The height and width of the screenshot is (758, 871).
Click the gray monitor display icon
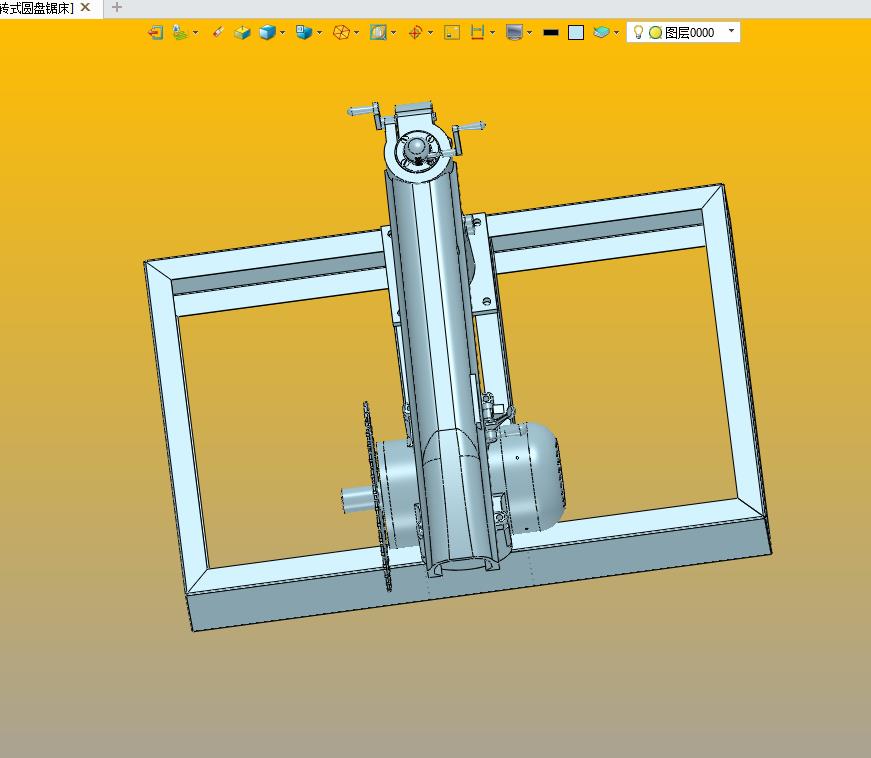click(x=514, y=33)
